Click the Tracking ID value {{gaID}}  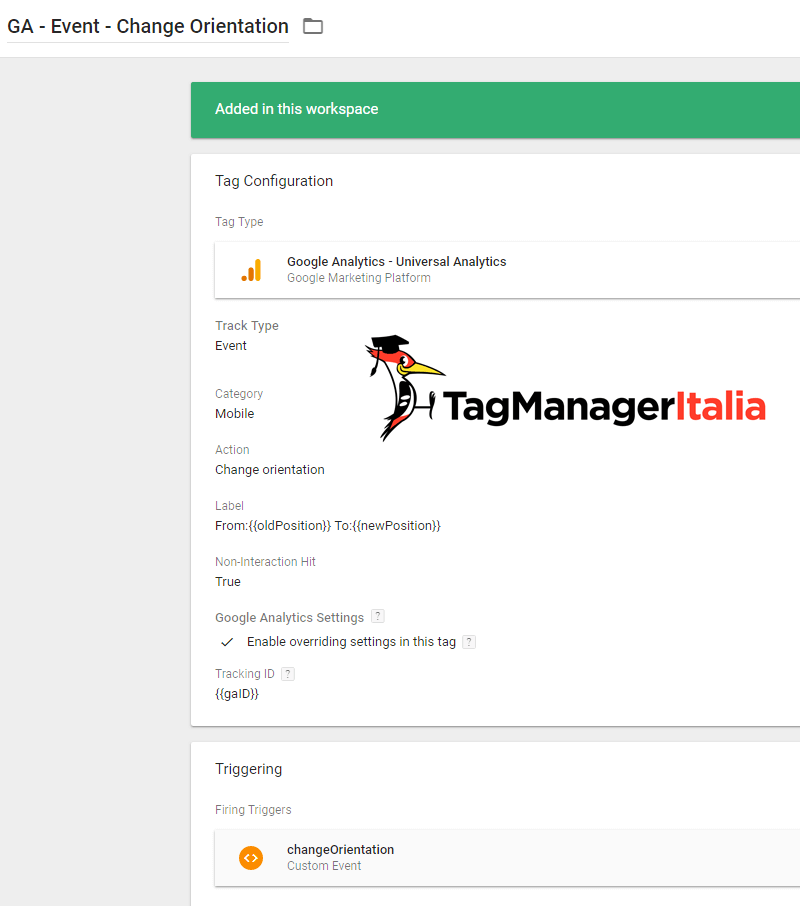coord(237,694)
